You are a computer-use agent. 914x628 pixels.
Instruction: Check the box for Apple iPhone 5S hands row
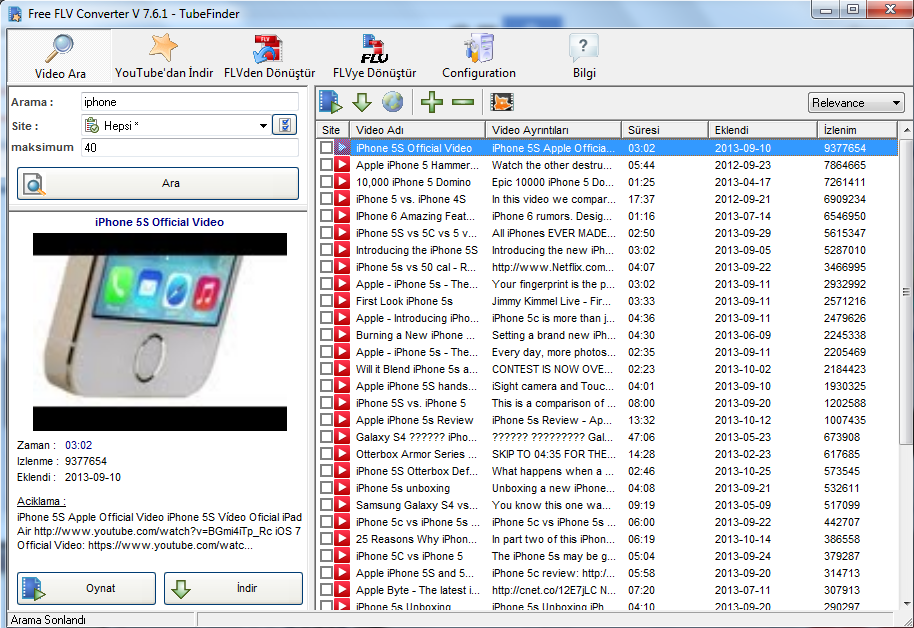[x=326, y=385]
